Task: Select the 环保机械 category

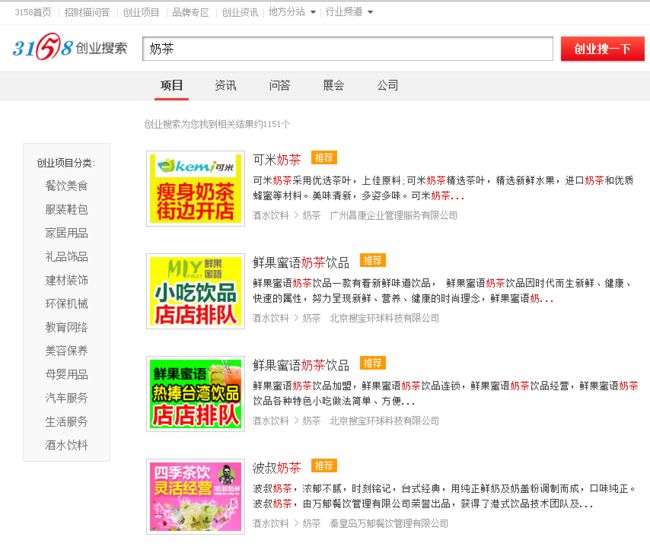Action: (66, 304)
